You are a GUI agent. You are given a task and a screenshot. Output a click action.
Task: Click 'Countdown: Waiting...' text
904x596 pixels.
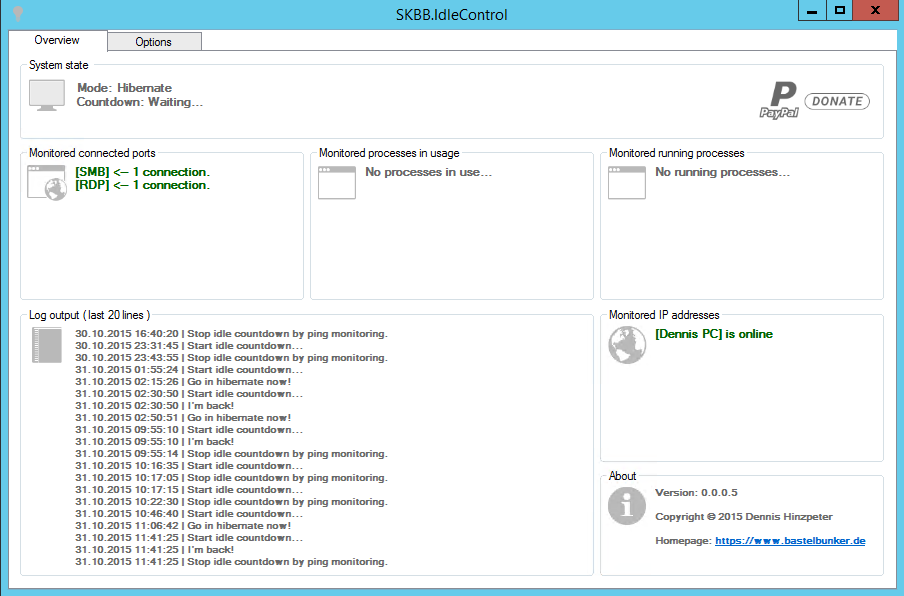[140, 102]
